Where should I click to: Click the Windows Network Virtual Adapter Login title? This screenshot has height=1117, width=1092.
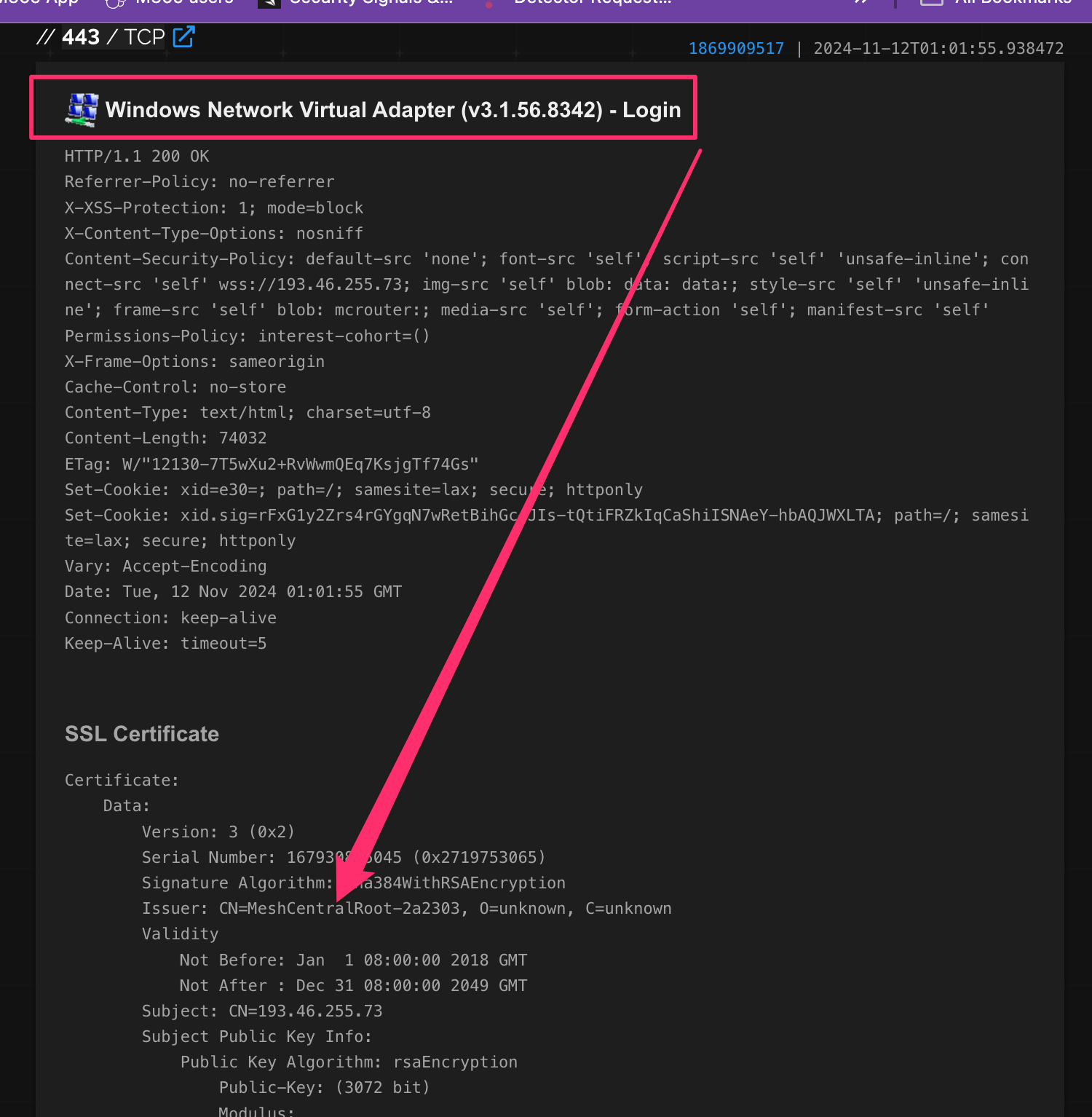point(393,110)
